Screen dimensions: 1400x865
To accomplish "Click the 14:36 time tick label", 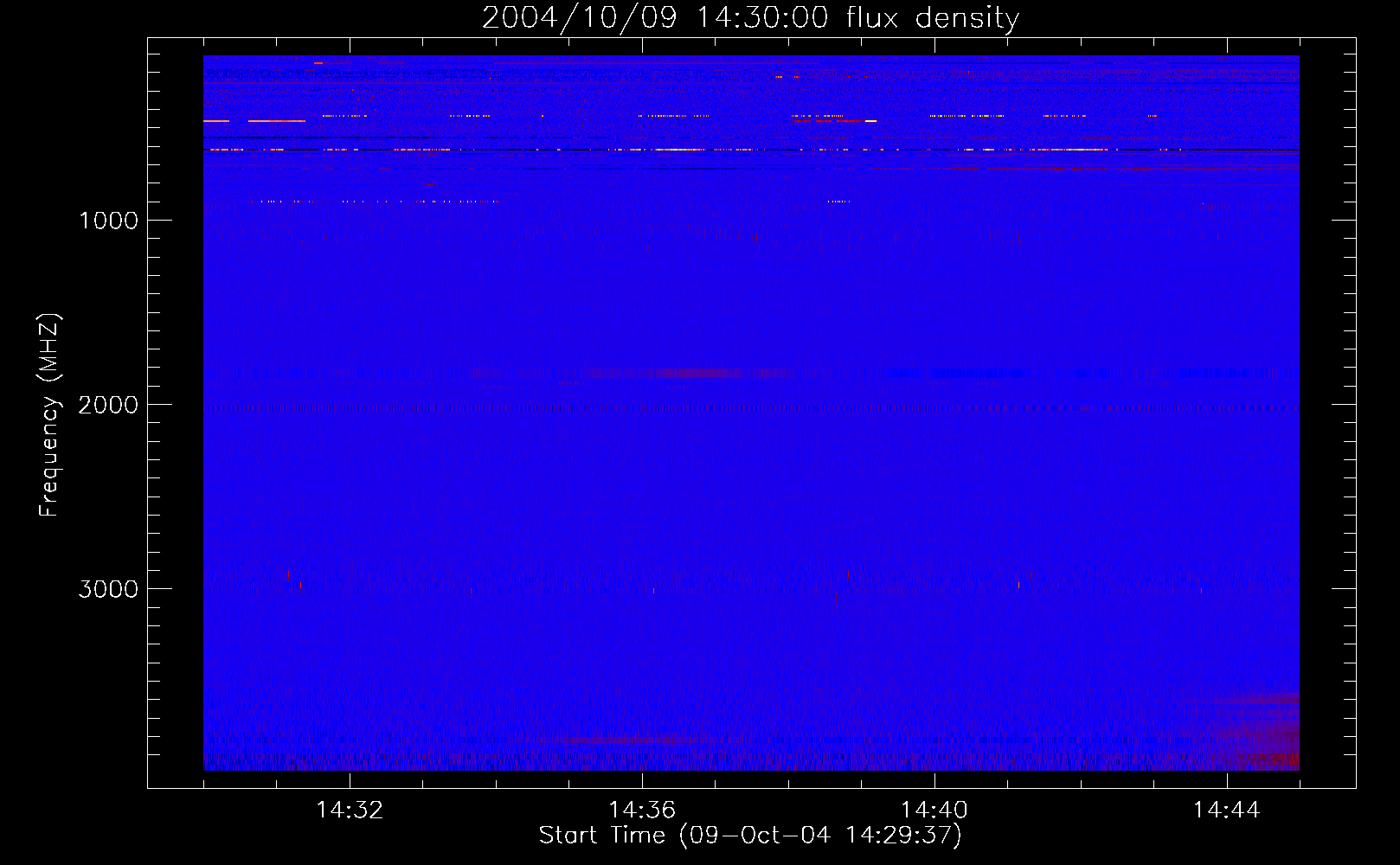I will [642, 811].
